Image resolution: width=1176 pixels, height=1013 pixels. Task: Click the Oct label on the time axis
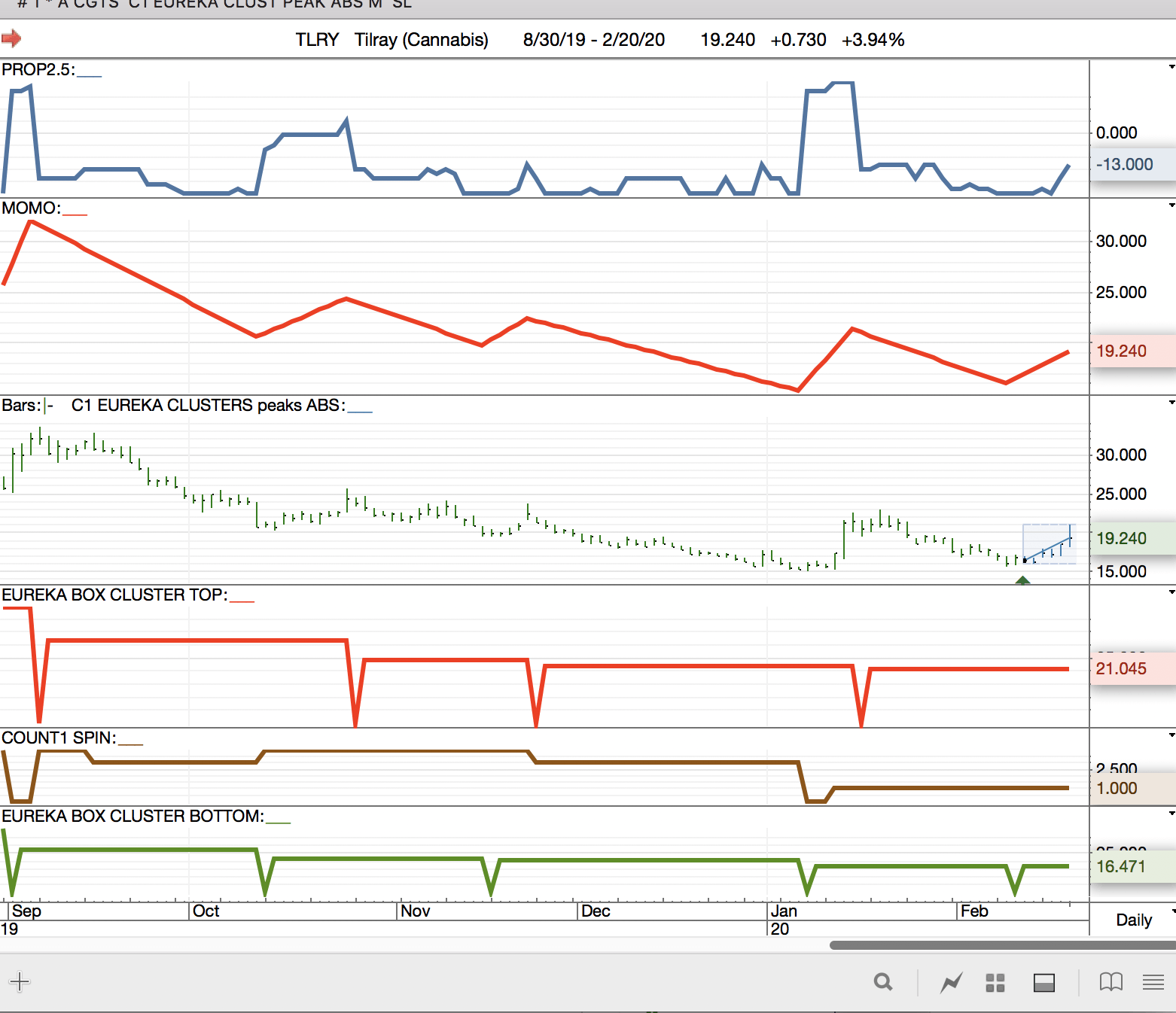[206, 911]
